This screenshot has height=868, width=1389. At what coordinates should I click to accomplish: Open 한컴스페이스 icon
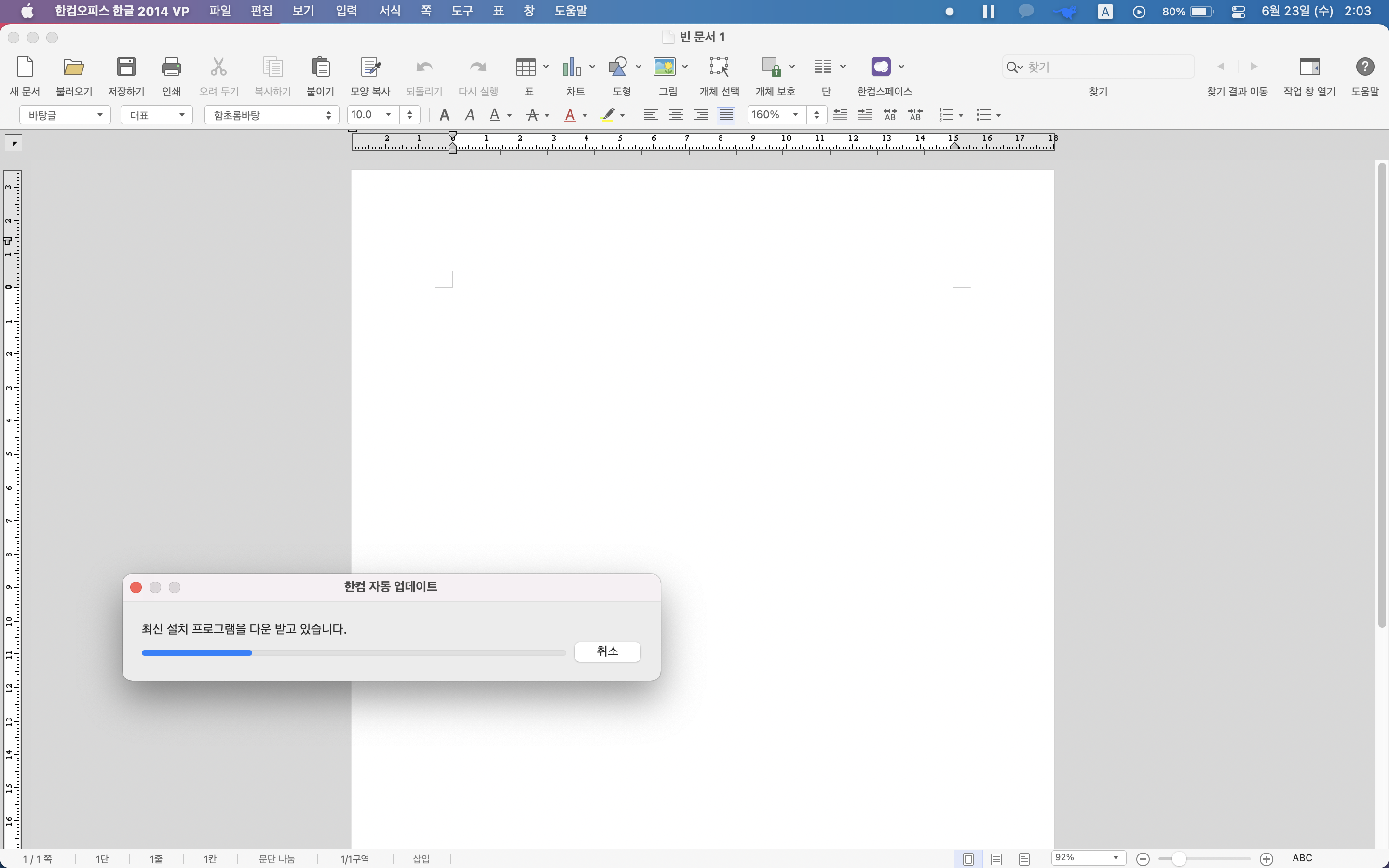pos(881,67)
